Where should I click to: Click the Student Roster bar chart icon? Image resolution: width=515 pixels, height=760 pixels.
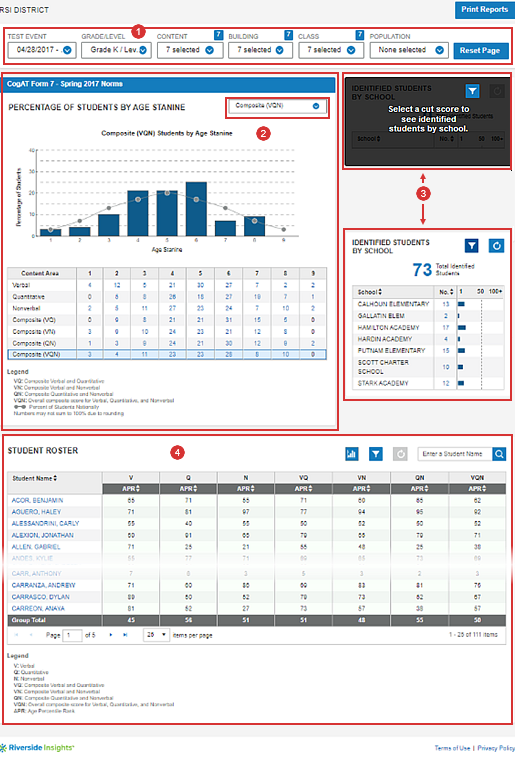[352, 454]
